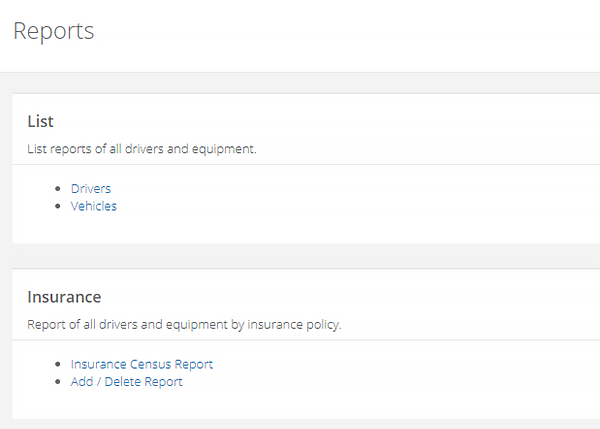Click the grey gap between List and Insurance cards
This screenshot has height=429, width=600.
coord(300,256)
